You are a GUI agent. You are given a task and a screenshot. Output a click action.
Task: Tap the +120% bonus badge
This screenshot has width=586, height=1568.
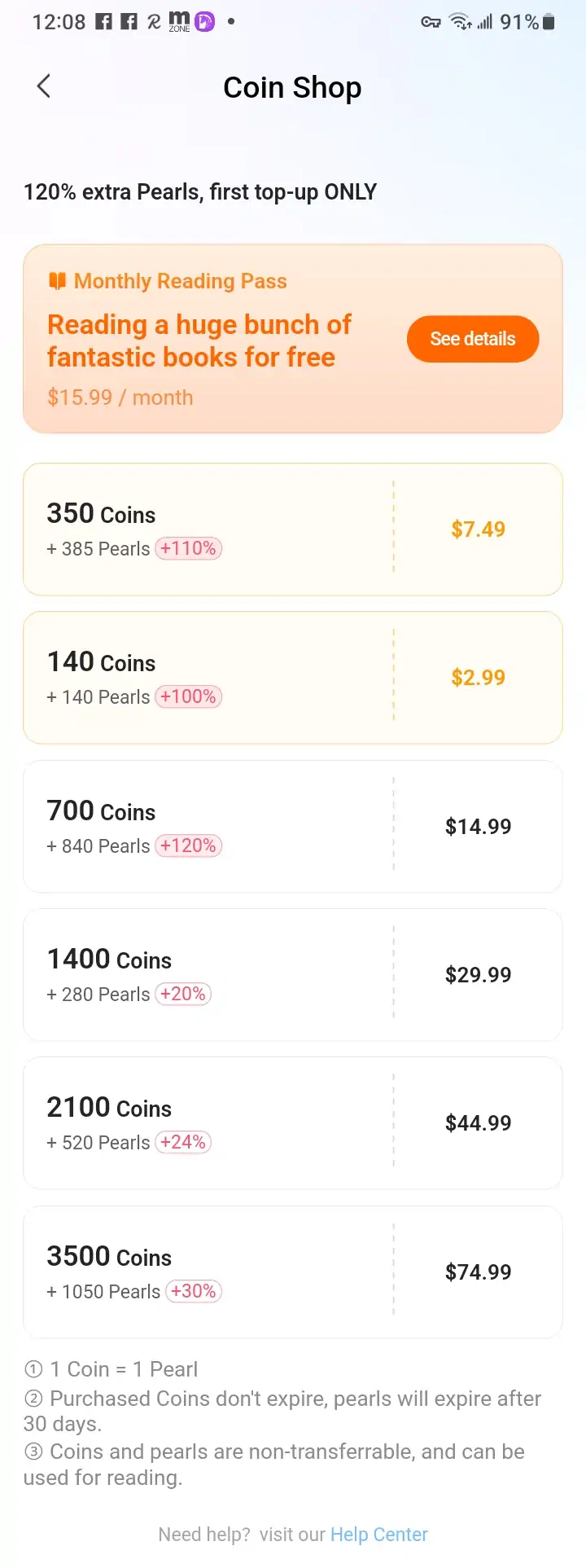point(189,846)
